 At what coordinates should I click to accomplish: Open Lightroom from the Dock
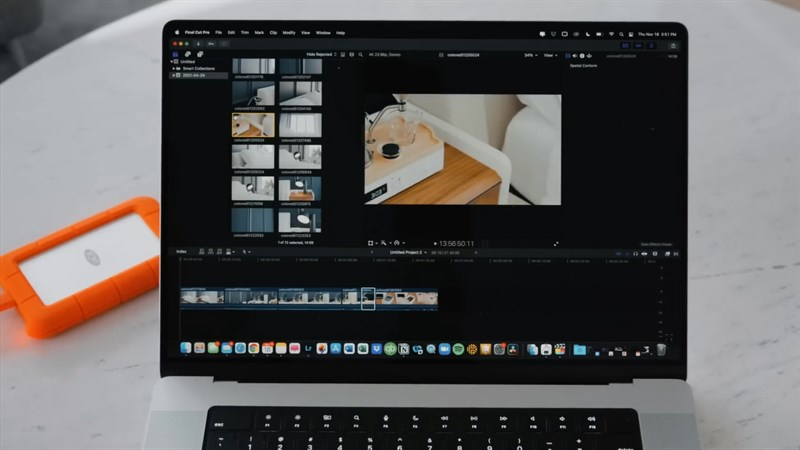coord(308,348)
